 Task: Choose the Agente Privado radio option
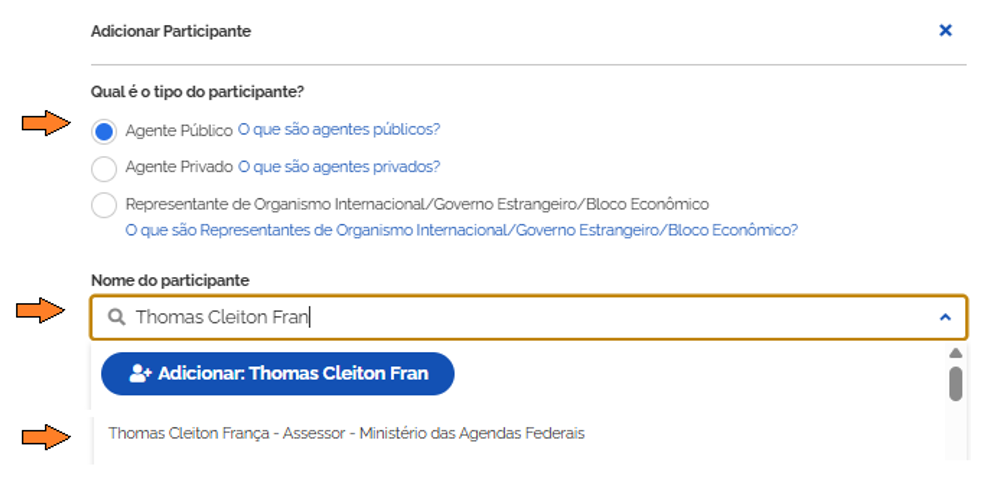coord(104,168)
